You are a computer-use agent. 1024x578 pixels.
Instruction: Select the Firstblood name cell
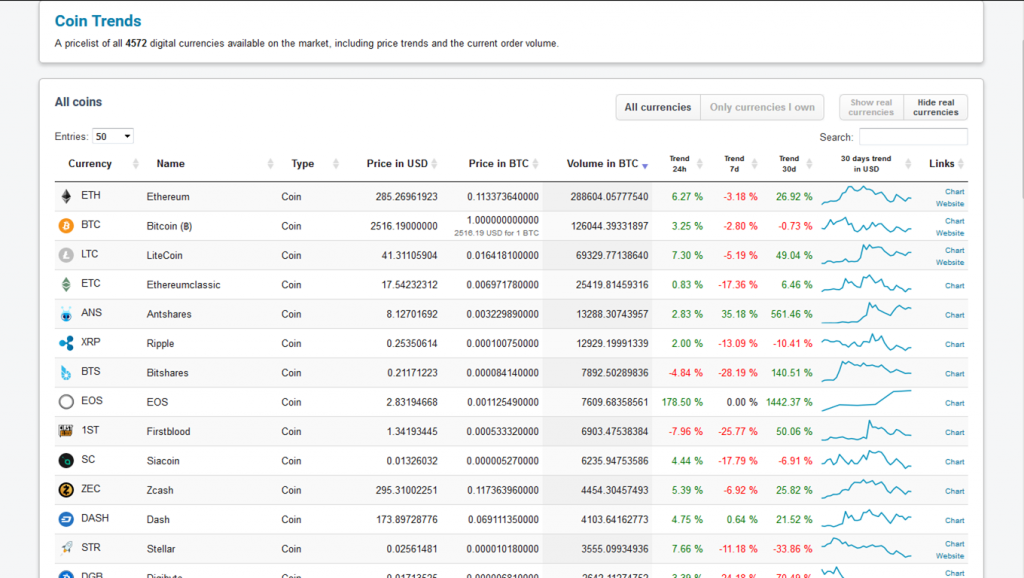[168, 432]
